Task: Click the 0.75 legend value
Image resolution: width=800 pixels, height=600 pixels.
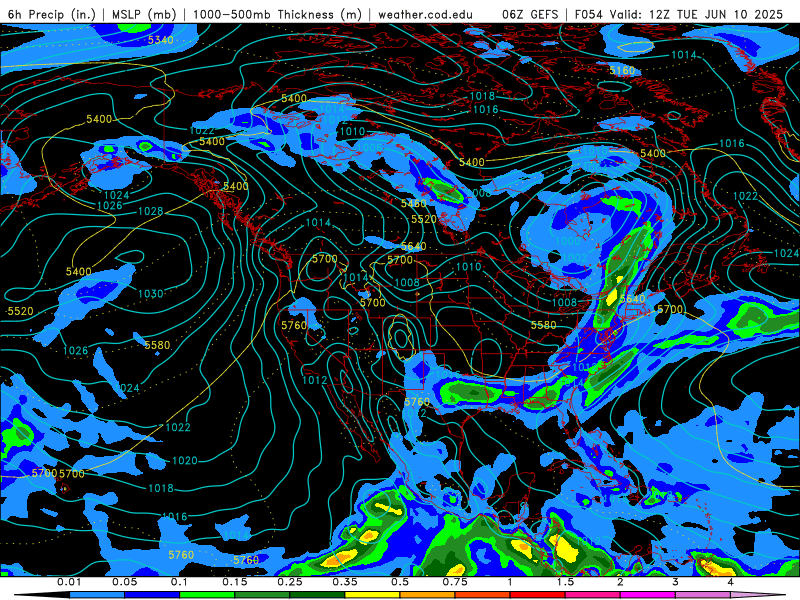Action: pyautogui.click(x=455, y=582)
